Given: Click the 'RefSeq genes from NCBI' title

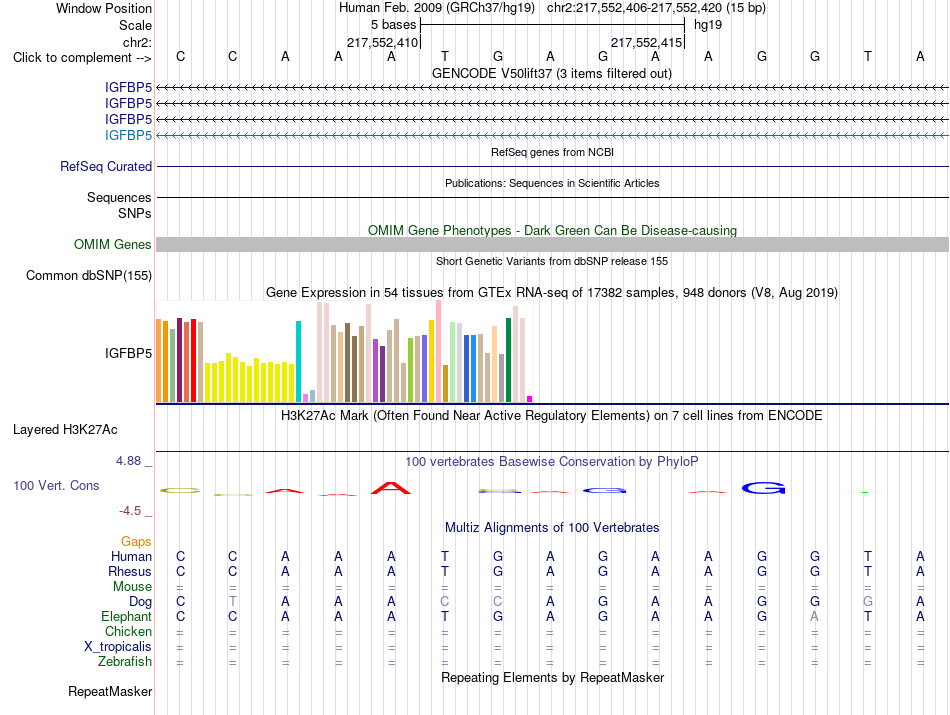Looking at the screenshot, I should click(x=552, y=152).
